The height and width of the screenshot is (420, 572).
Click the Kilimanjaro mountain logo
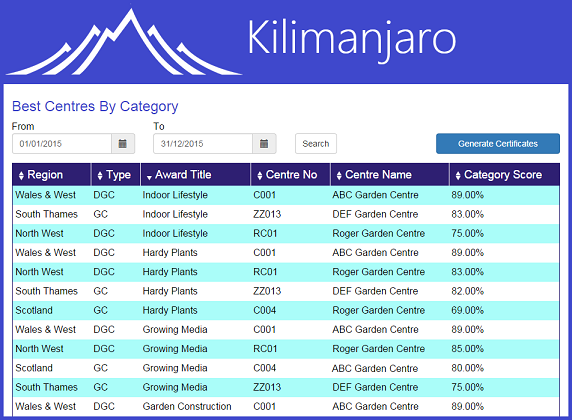tap(124, 42)
